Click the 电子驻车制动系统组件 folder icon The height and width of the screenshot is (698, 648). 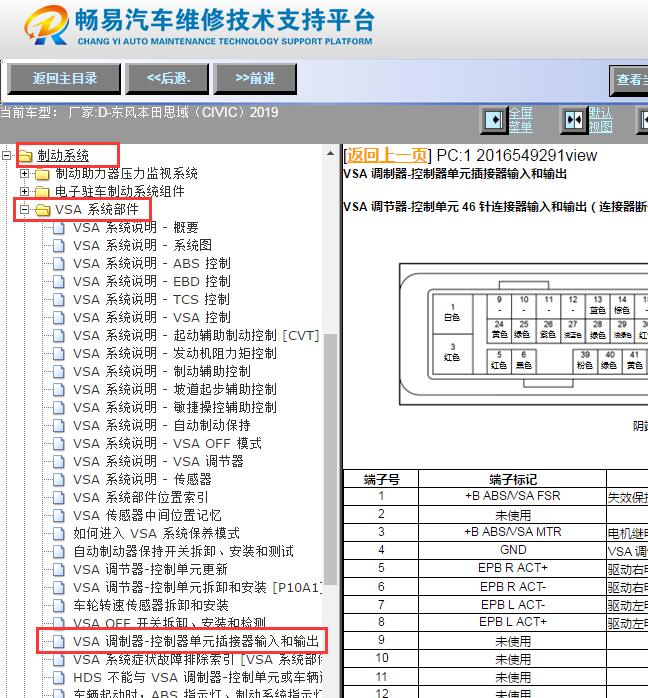pos(42,192)
